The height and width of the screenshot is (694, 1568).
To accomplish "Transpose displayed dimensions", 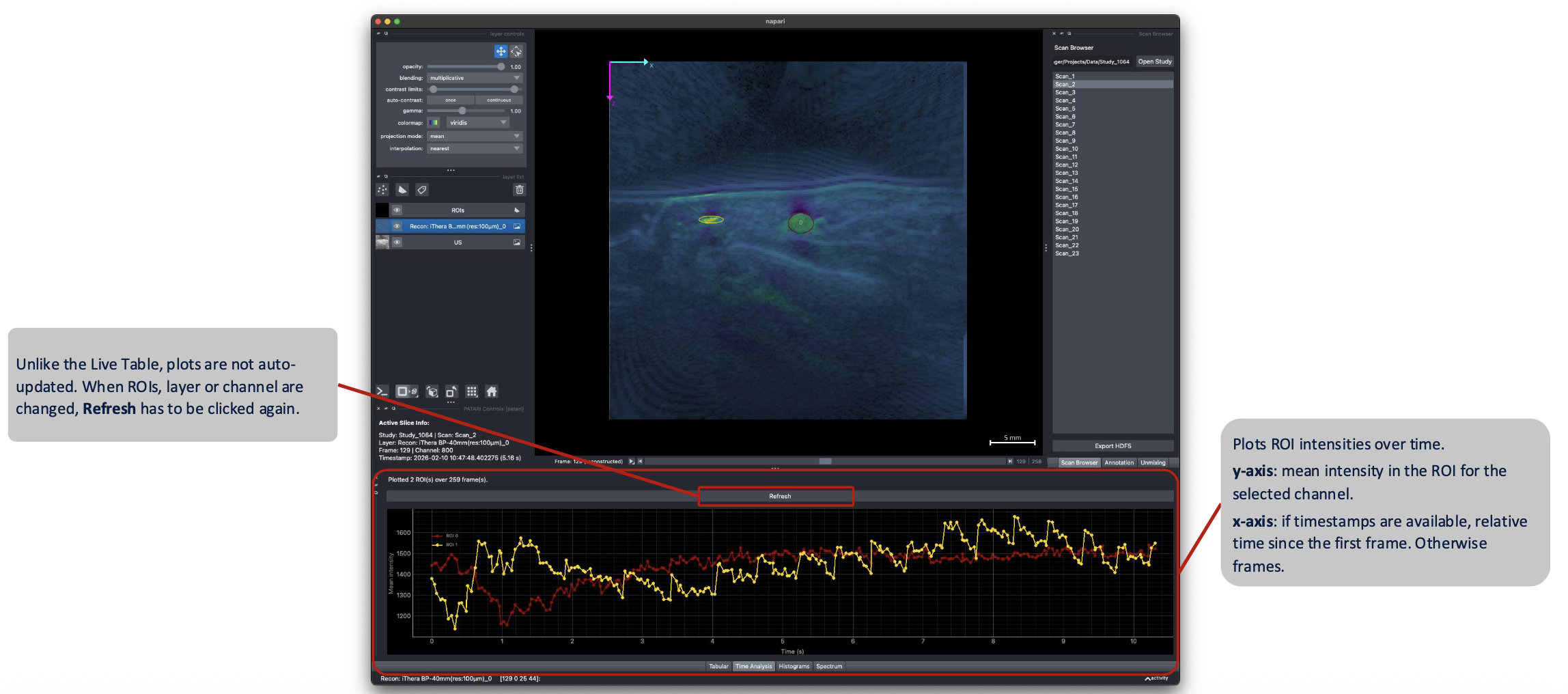I will click(451, 391).
